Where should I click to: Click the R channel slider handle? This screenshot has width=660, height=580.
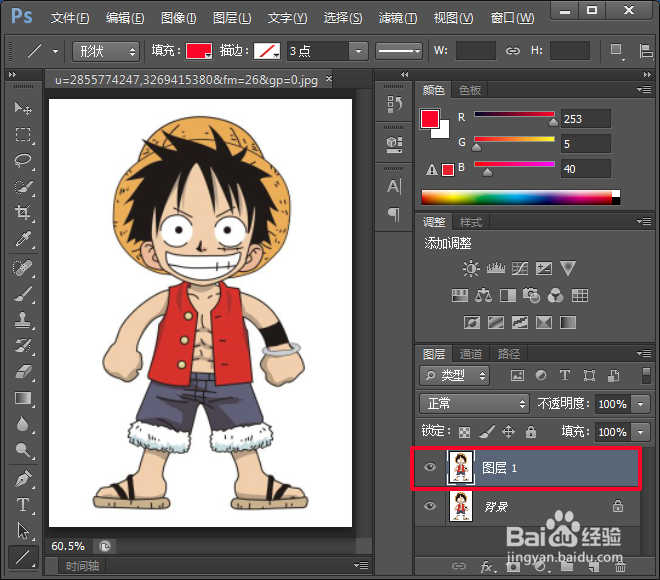[554, 122]
